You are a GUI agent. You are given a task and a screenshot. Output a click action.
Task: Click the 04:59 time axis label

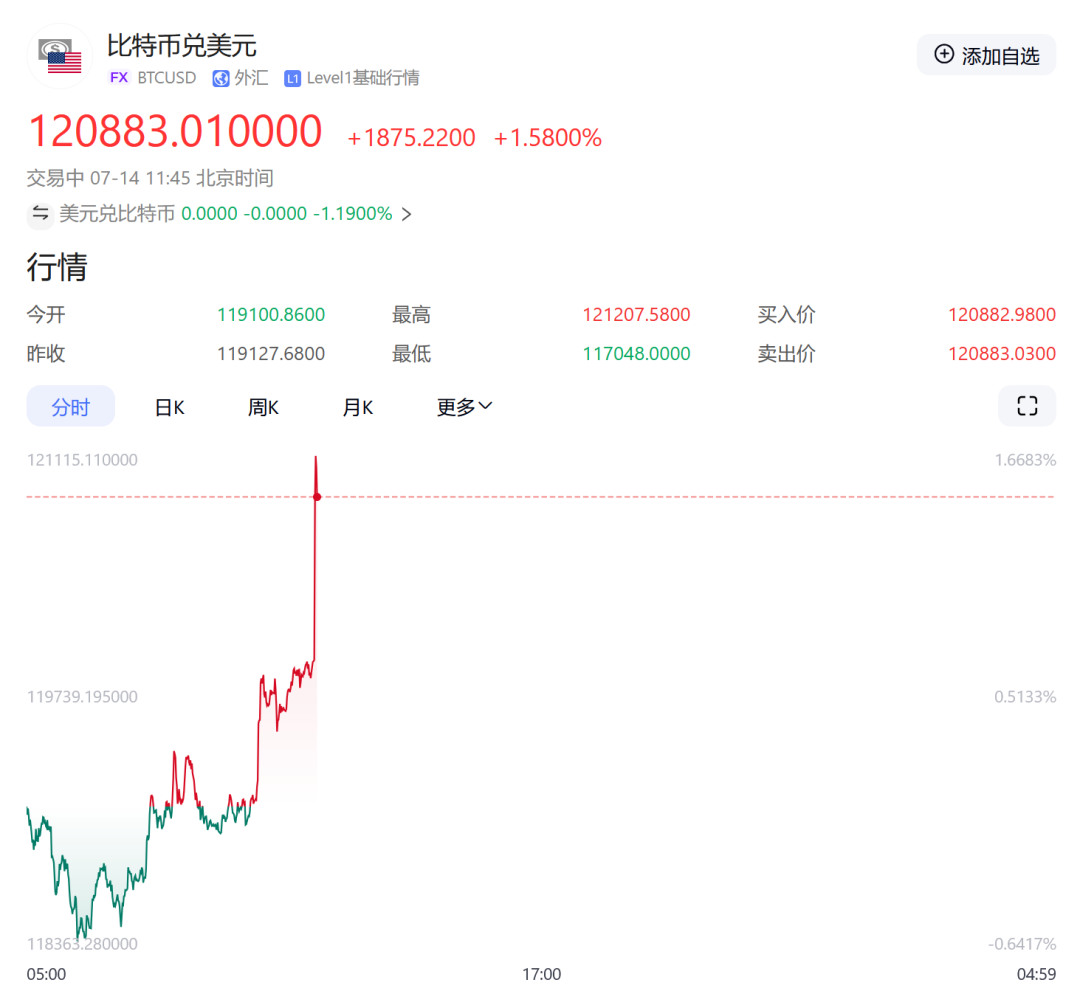1036,974
